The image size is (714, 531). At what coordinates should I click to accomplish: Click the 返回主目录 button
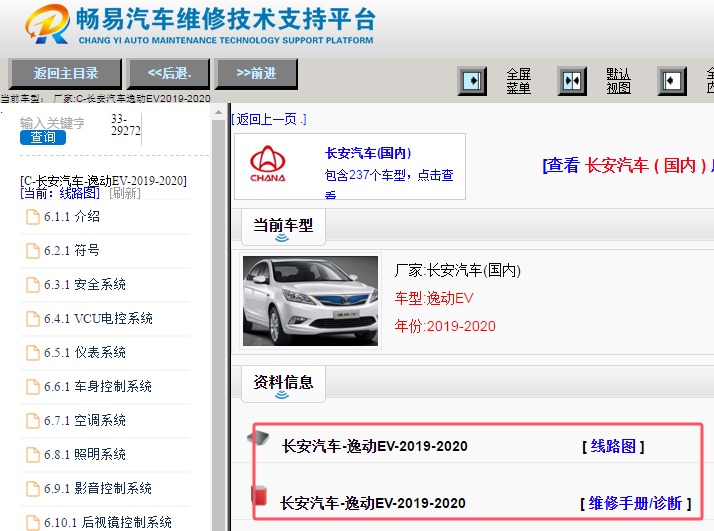click(x=66, y=73)
